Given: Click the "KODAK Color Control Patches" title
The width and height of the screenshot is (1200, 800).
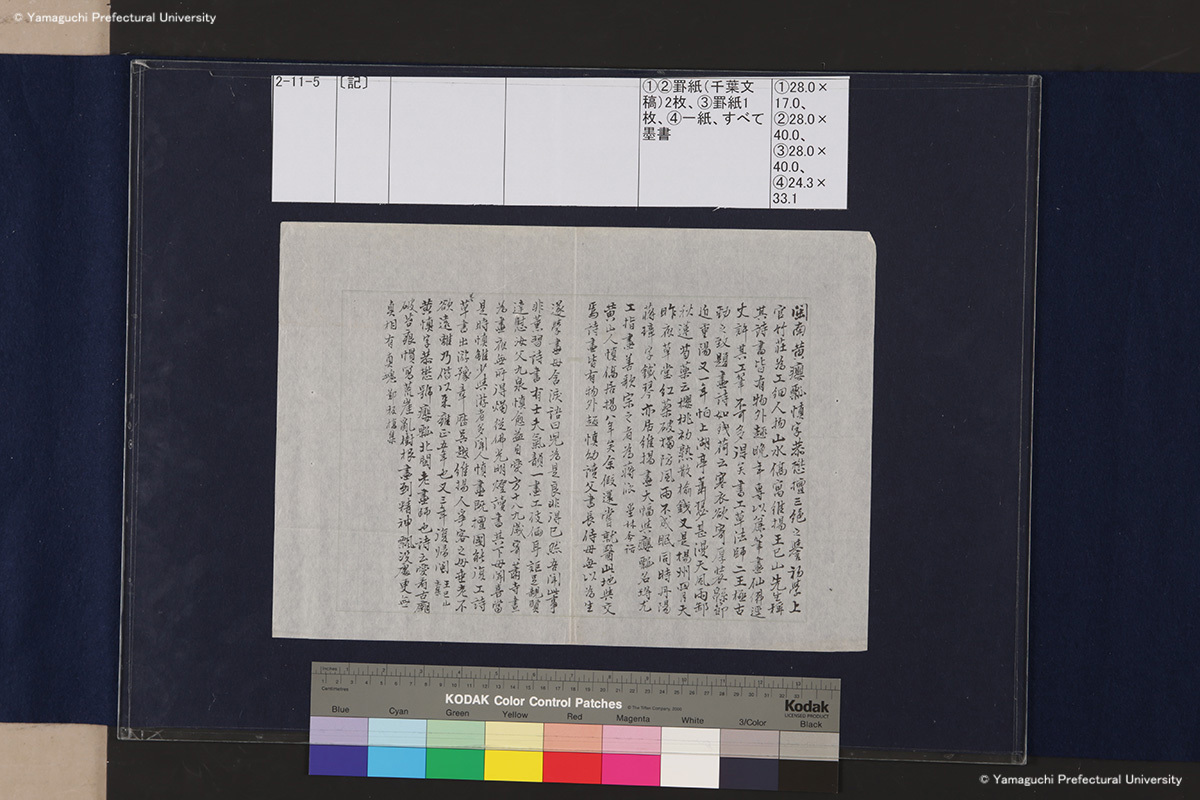Looking at the screenshot, I should (534, 703).
